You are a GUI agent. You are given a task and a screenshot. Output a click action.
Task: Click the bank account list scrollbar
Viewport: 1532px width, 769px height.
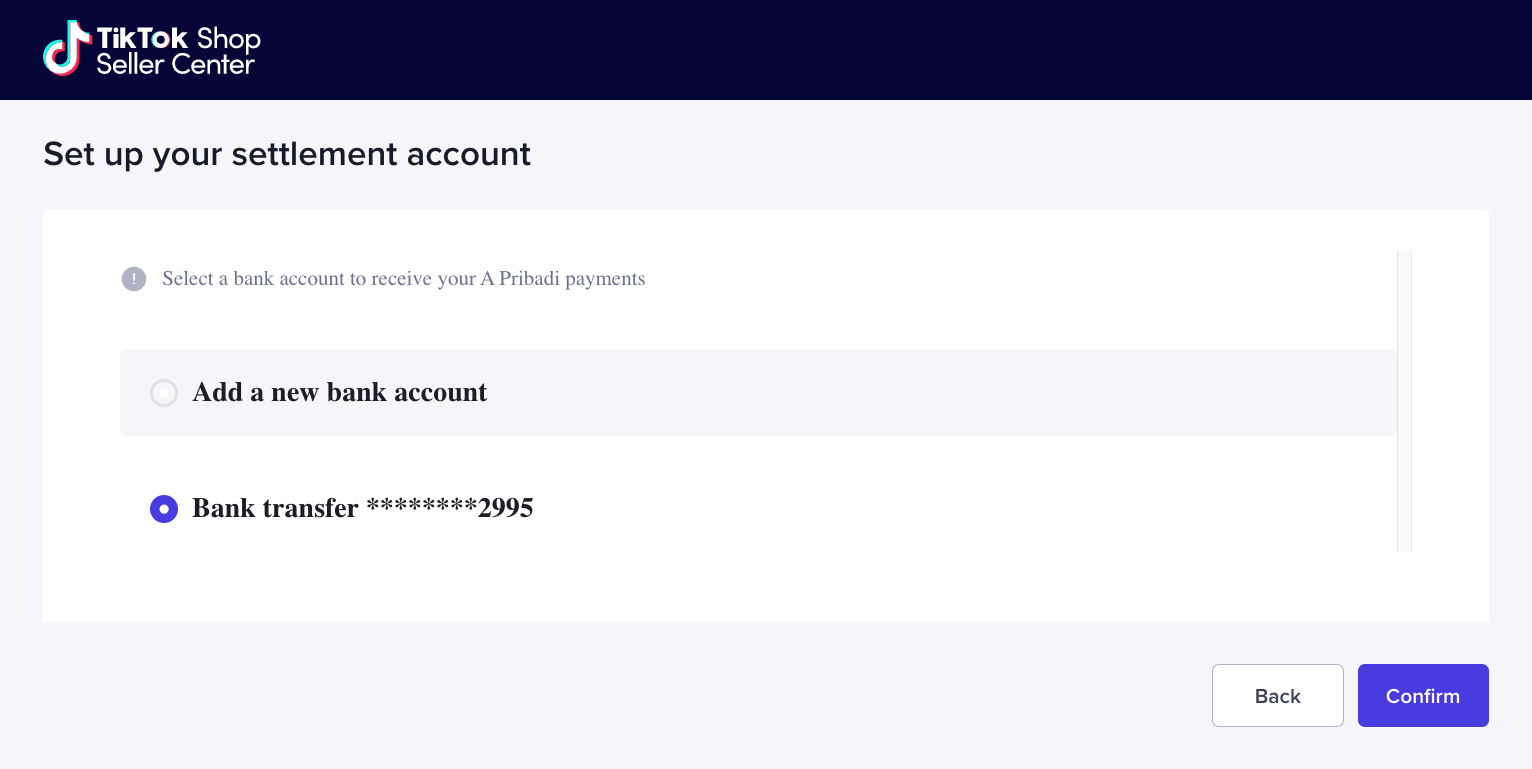point(1404,400)
